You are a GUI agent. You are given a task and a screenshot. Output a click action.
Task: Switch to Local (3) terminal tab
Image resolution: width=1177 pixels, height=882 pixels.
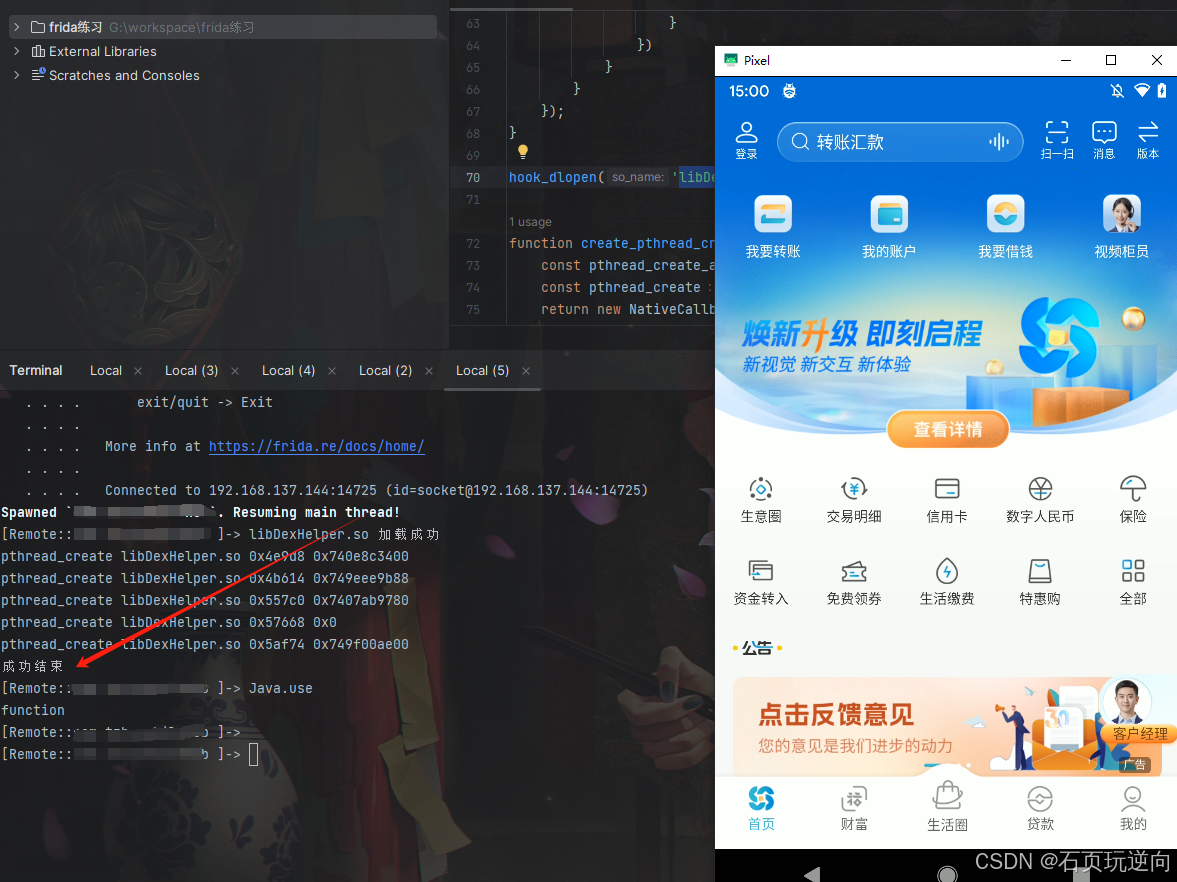click(191, 370)
